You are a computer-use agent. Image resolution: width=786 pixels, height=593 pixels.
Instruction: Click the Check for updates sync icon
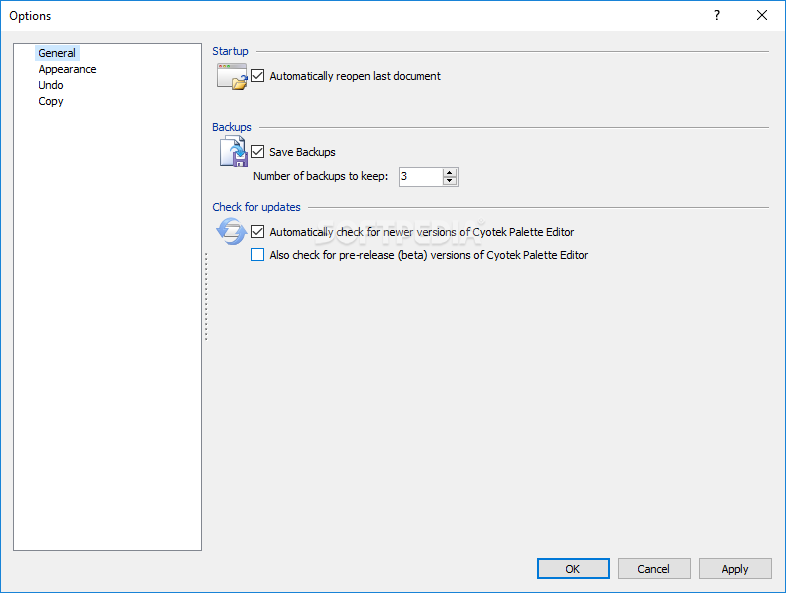point(232,232)
